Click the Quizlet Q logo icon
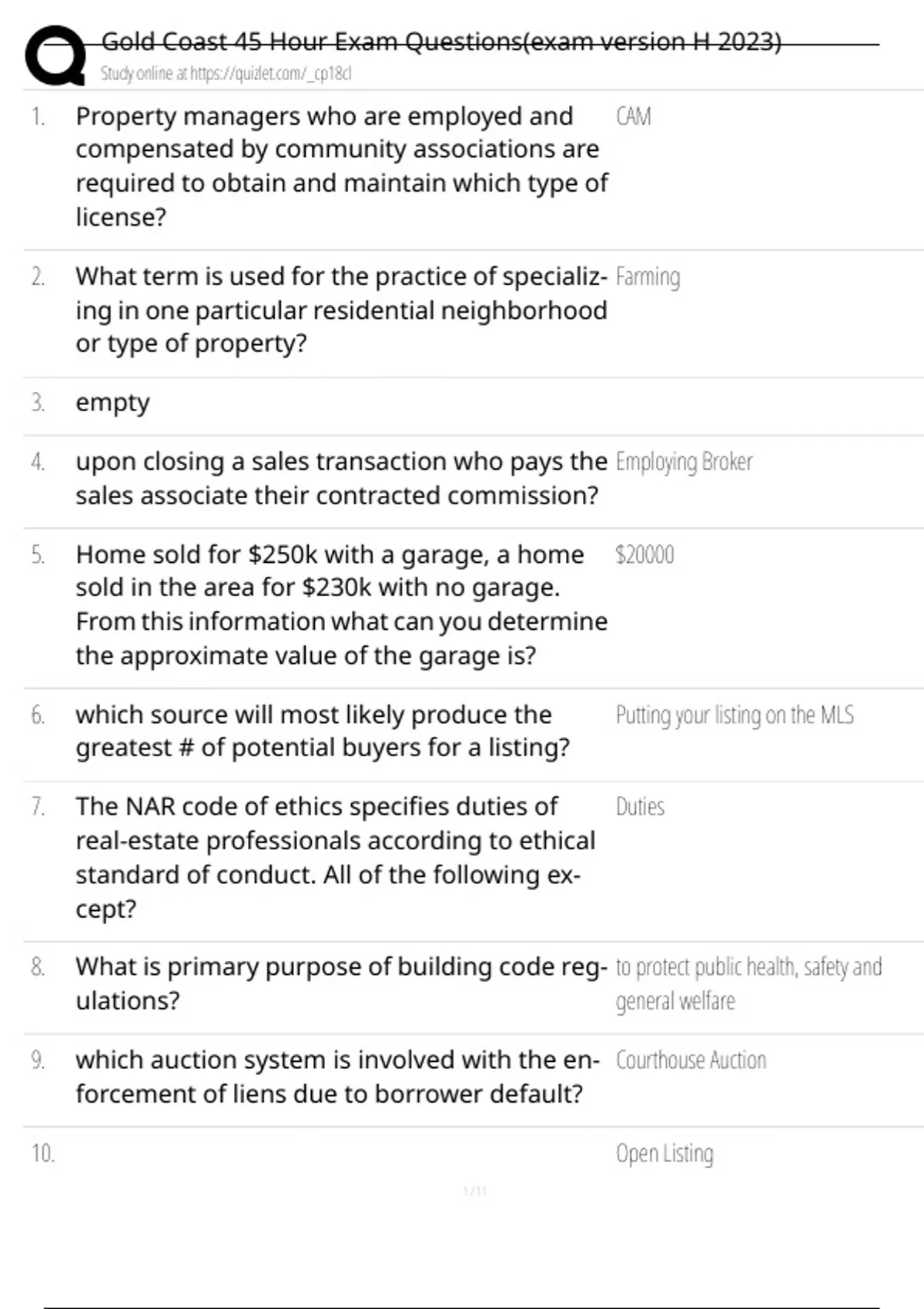924x1309 pixels. (55, 55)
